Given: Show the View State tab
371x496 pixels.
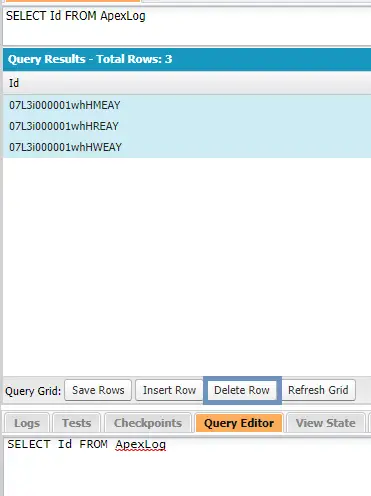Looking at the screenshot, I should (x=326, y=423).
